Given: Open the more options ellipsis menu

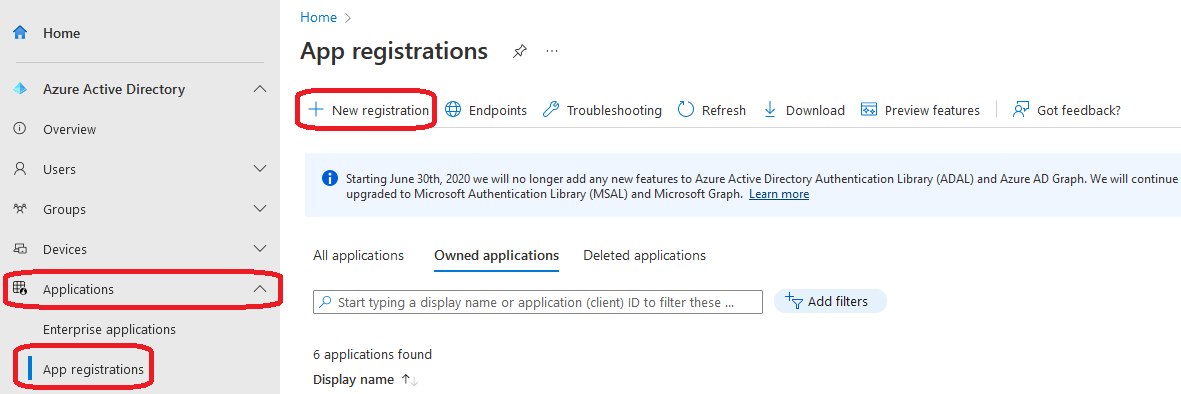Looking at the screenshot, I should [552, 51].
